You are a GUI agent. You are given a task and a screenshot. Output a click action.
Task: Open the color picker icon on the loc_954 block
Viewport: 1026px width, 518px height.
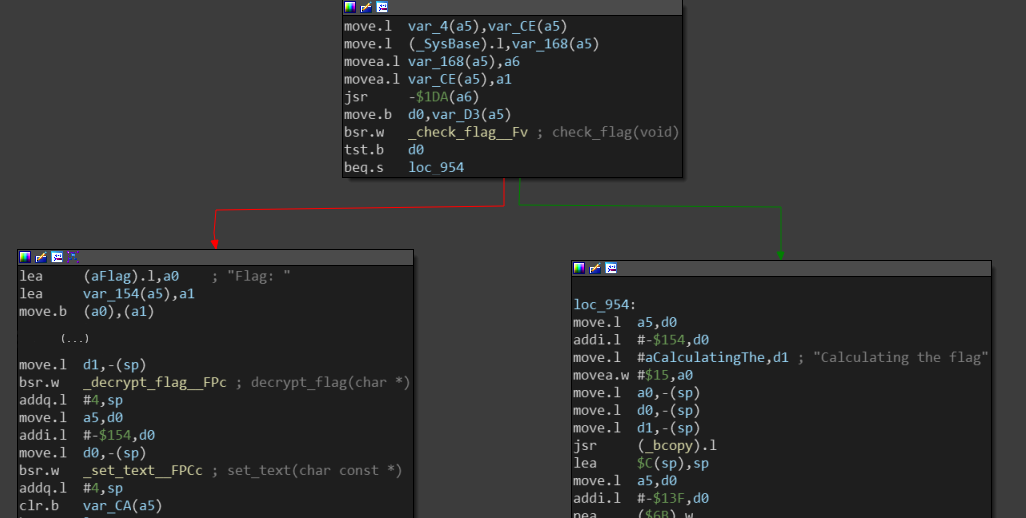click(580, 268)
